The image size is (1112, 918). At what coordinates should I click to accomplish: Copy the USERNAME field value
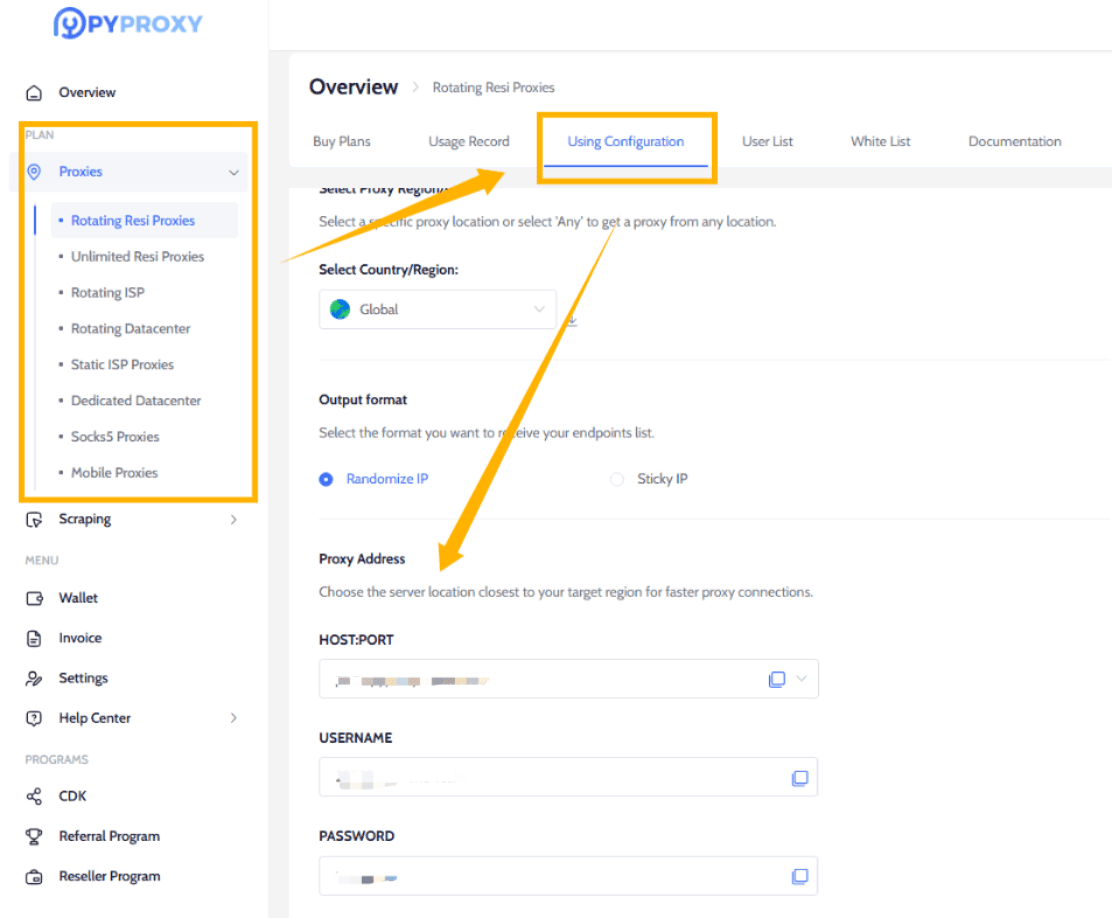799,778
